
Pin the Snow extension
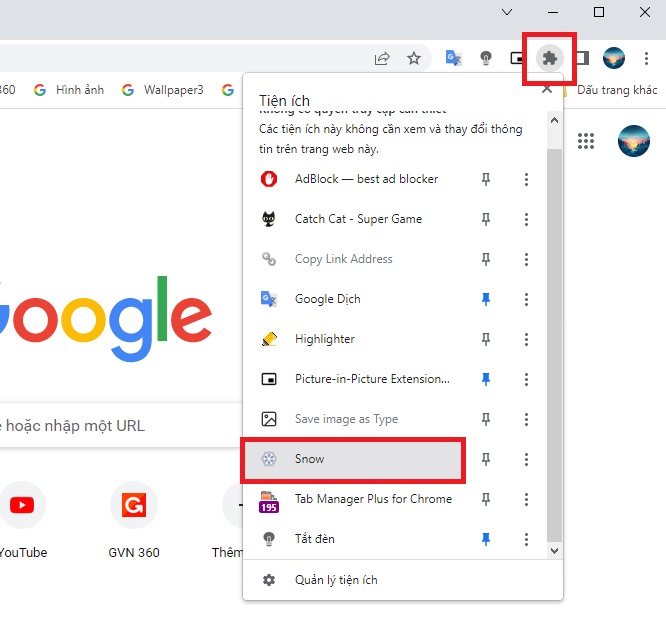tap(486, 459)
